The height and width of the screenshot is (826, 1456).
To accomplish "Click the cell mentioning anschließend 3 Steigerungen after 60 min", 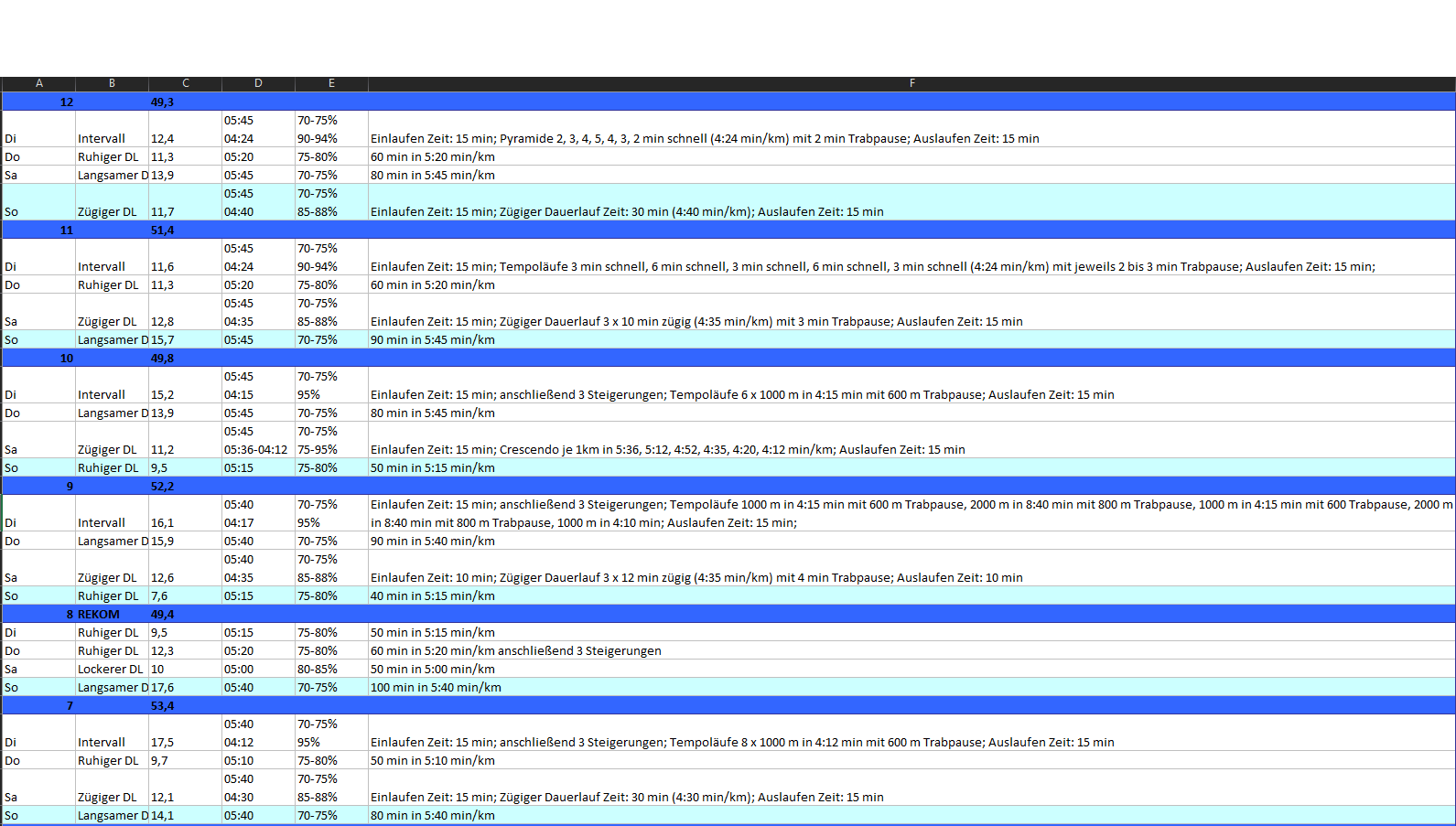I will point(515,650).
